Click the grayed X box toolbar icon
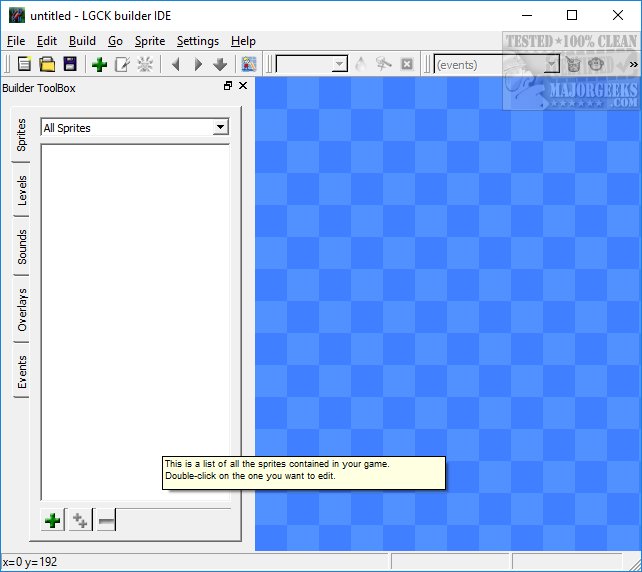Image resolution: width=642 pixels, height=572 pixels. pos(407,64)
